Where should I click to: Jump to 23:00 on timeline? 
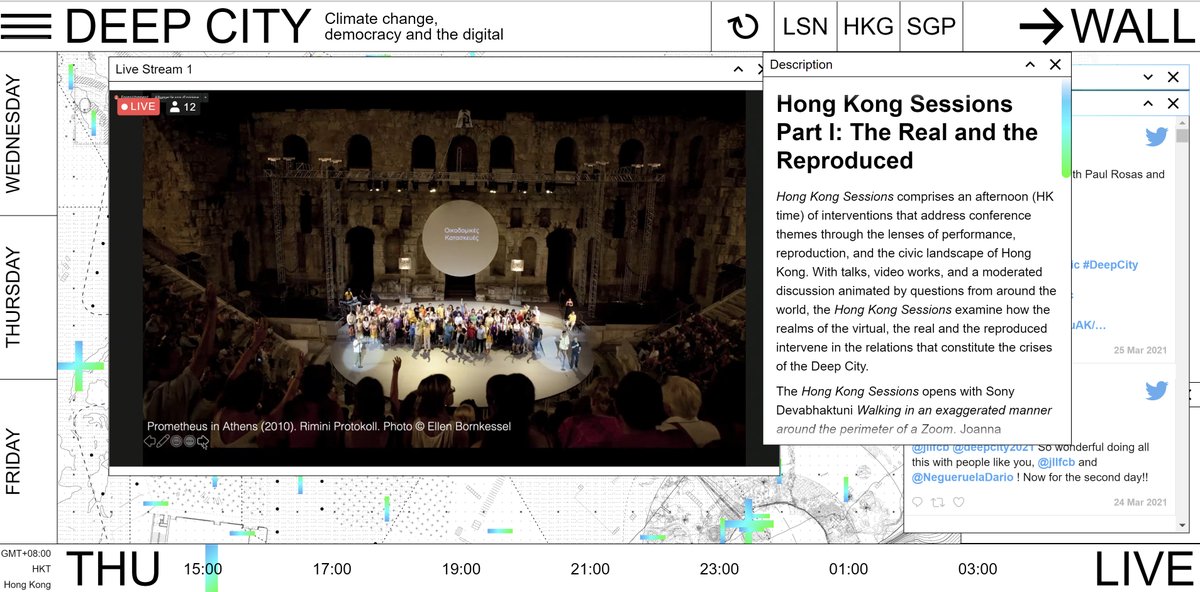(x=719, y=569)
